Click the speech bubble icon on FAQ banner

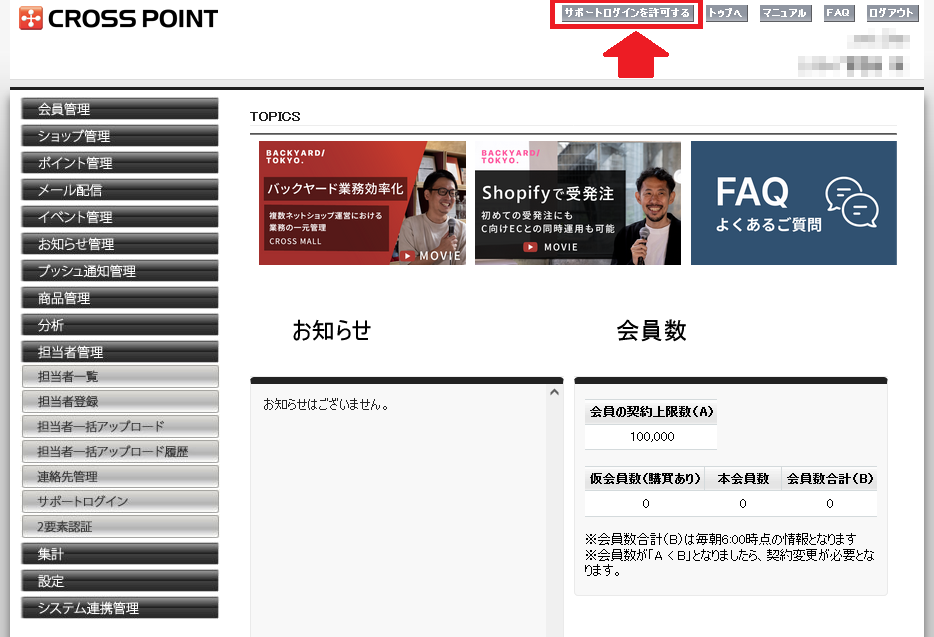(852, 202)
